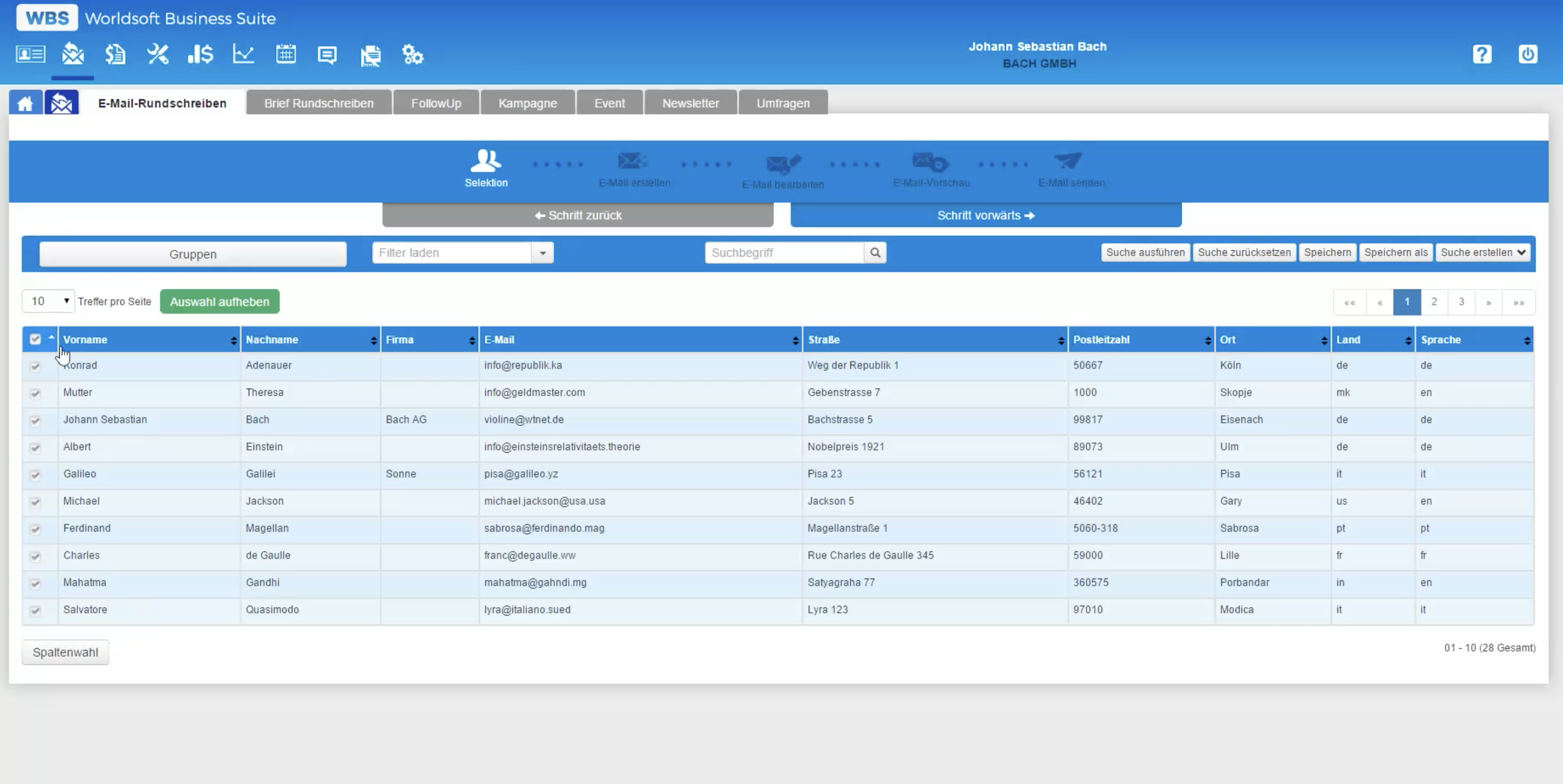Click inside the Suchbegriff search field
This screenshot has width=1563, height=784.
pos(785,253)
